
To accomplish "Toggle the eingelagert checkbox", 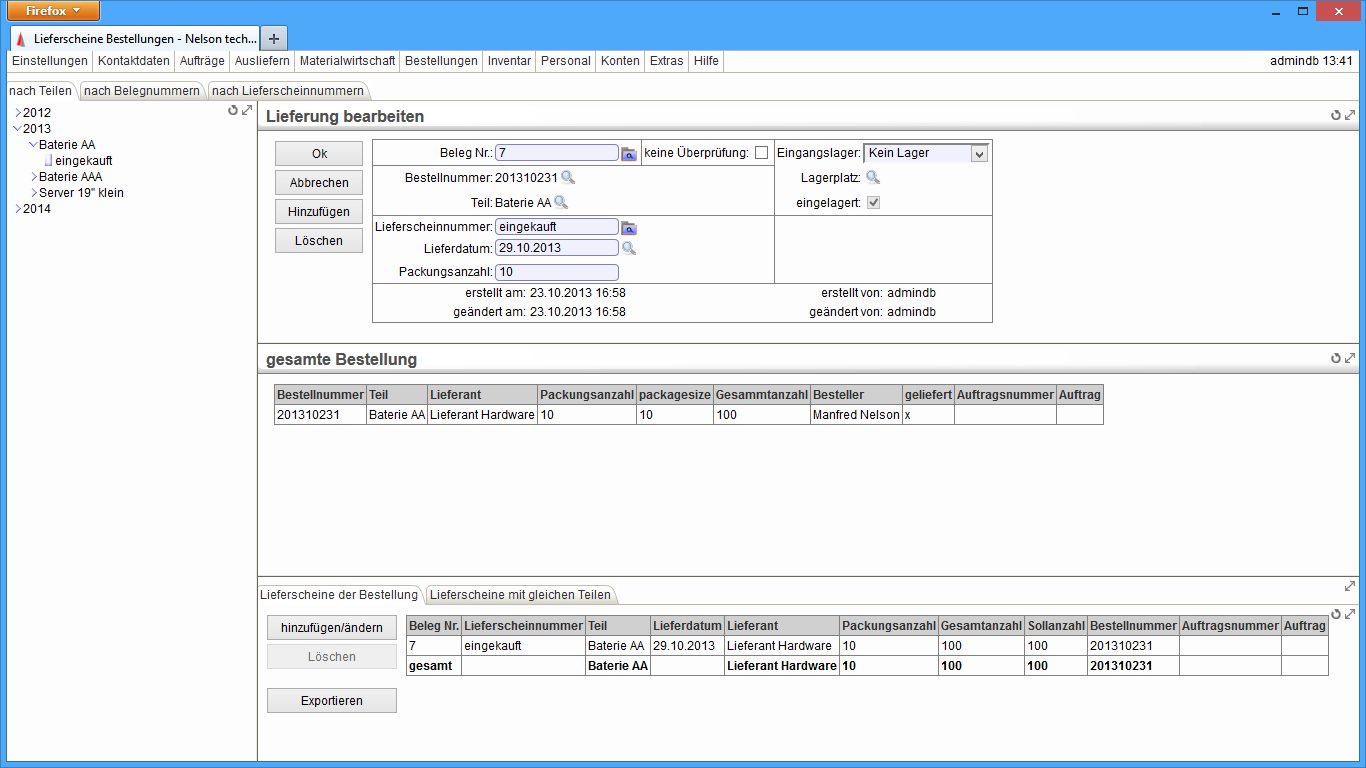I will (x=873, y=203).
